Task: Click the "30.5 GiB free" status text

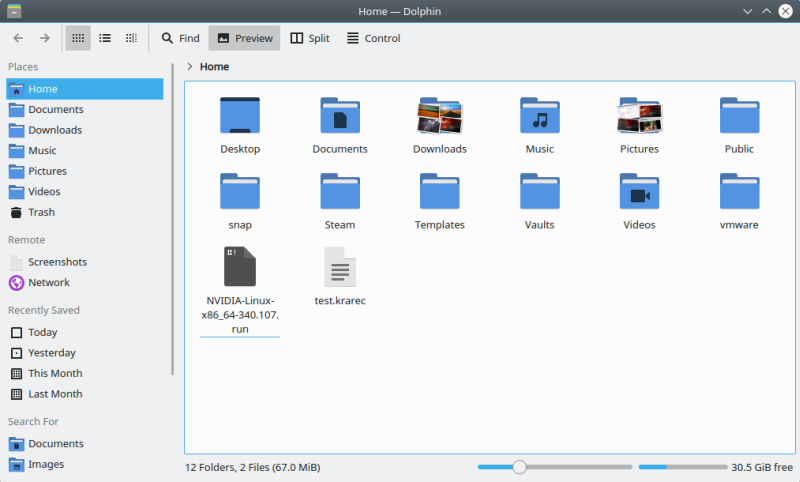Action: pos(762,467)
